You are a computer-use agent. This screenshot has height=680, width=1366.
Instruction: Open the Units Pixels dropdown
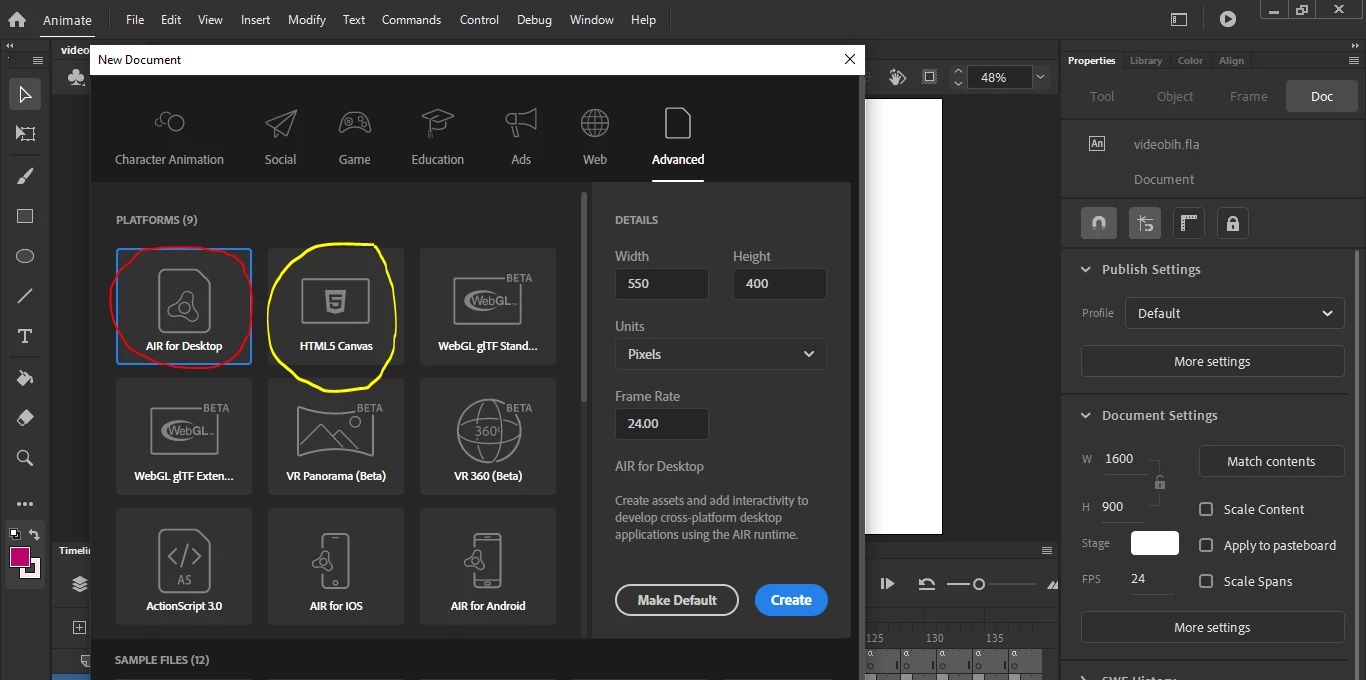pyautogui.click(x=721, y=354)
